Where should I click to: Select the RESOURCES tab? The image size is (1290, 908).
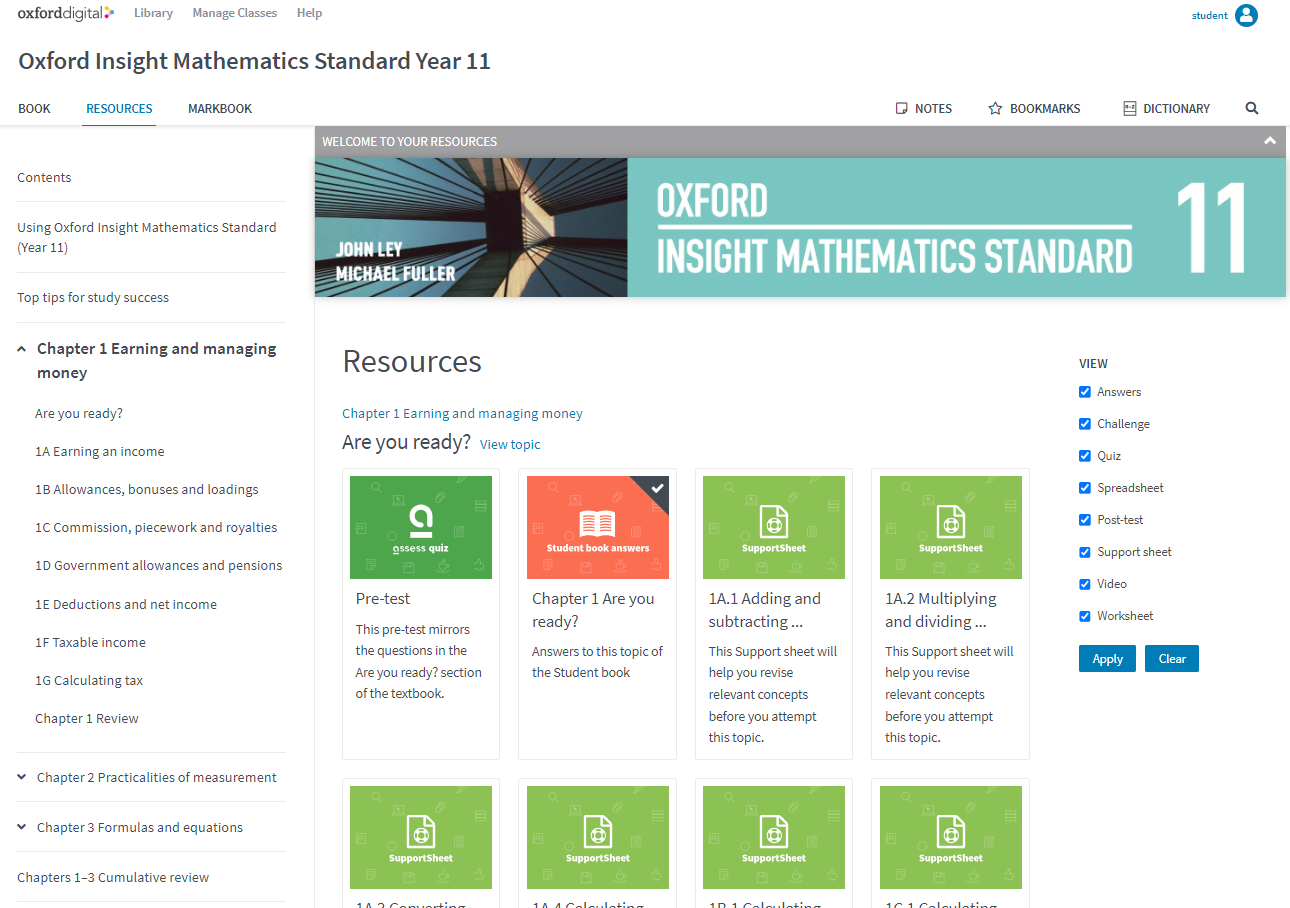119,108
